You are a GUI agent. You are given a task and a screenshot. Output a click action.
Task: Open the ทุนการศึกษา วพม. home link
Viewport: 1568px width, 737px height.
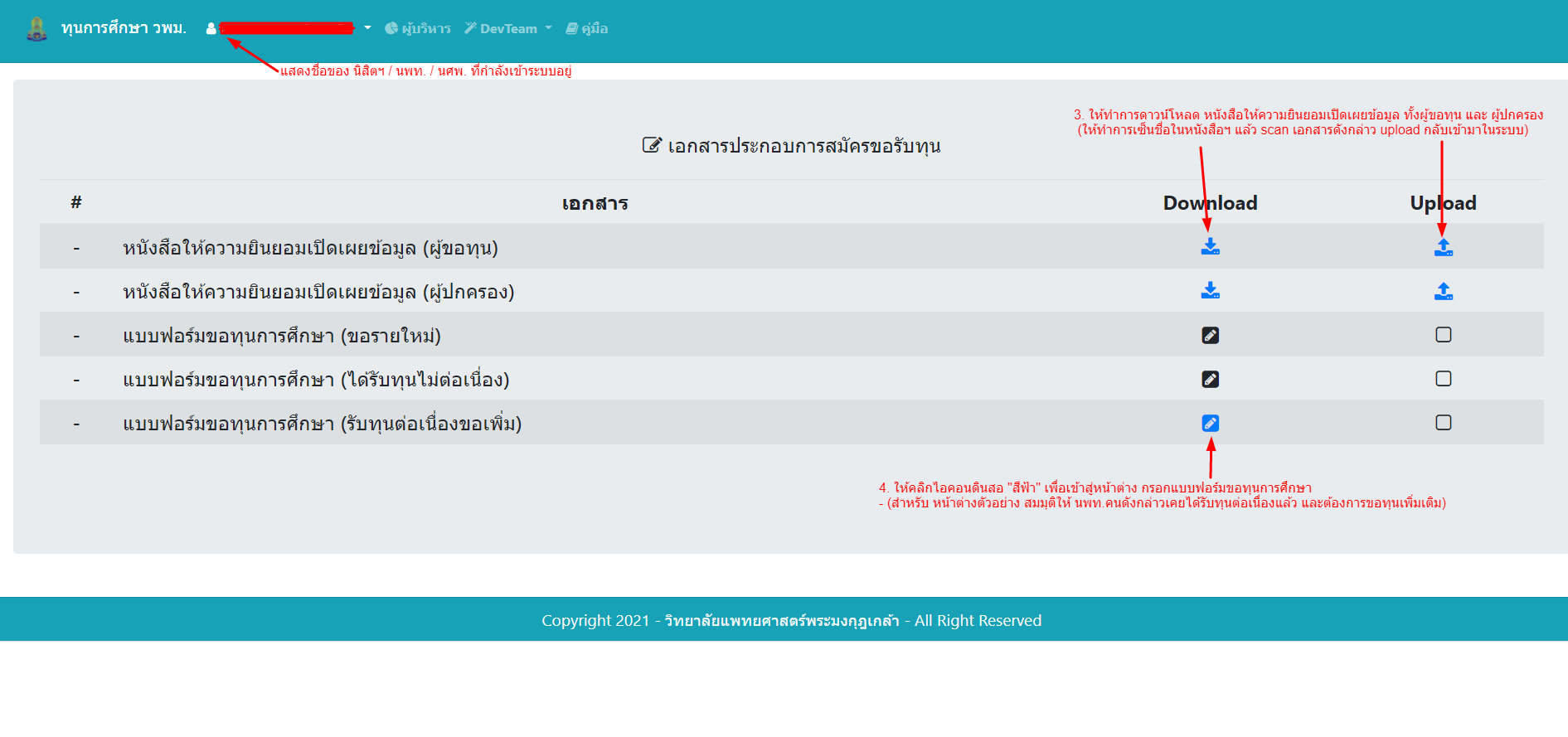coord(124,28)
